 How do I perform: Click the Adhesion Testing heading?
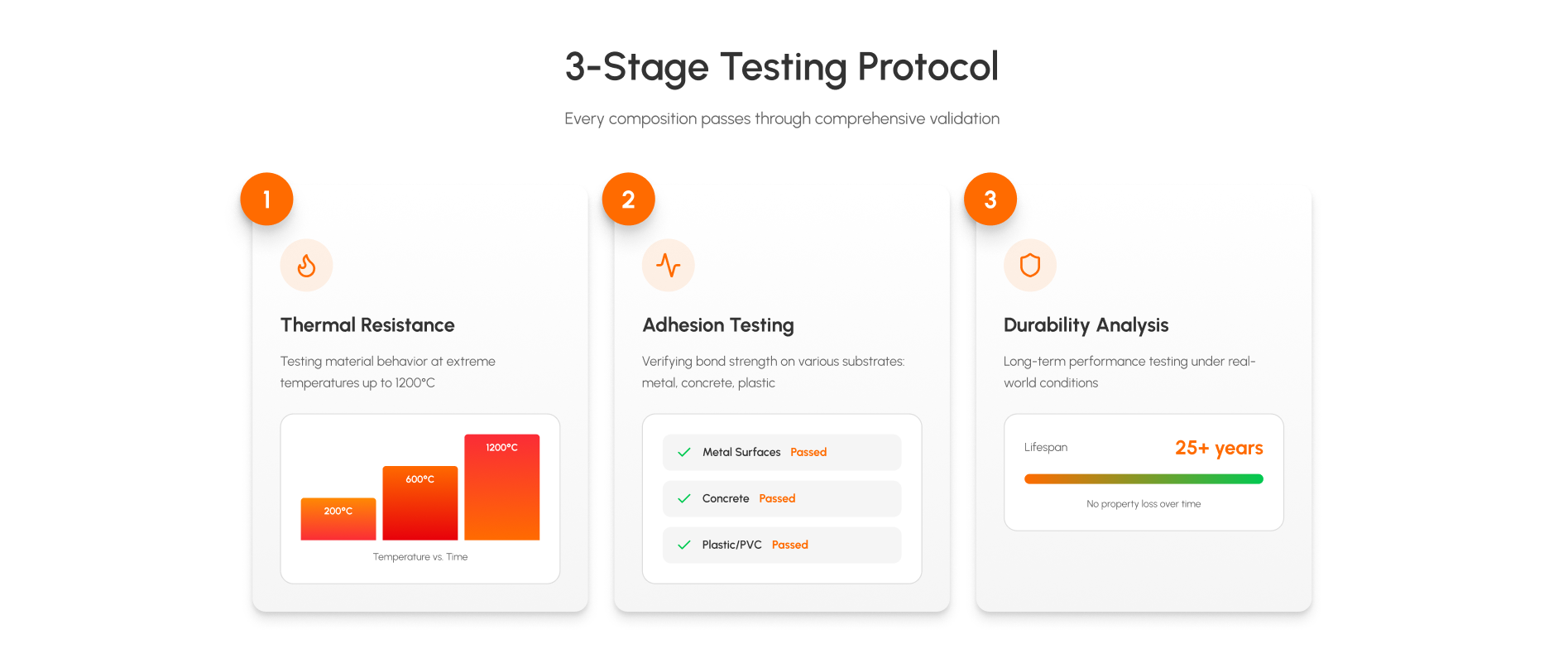coord(718,325)
